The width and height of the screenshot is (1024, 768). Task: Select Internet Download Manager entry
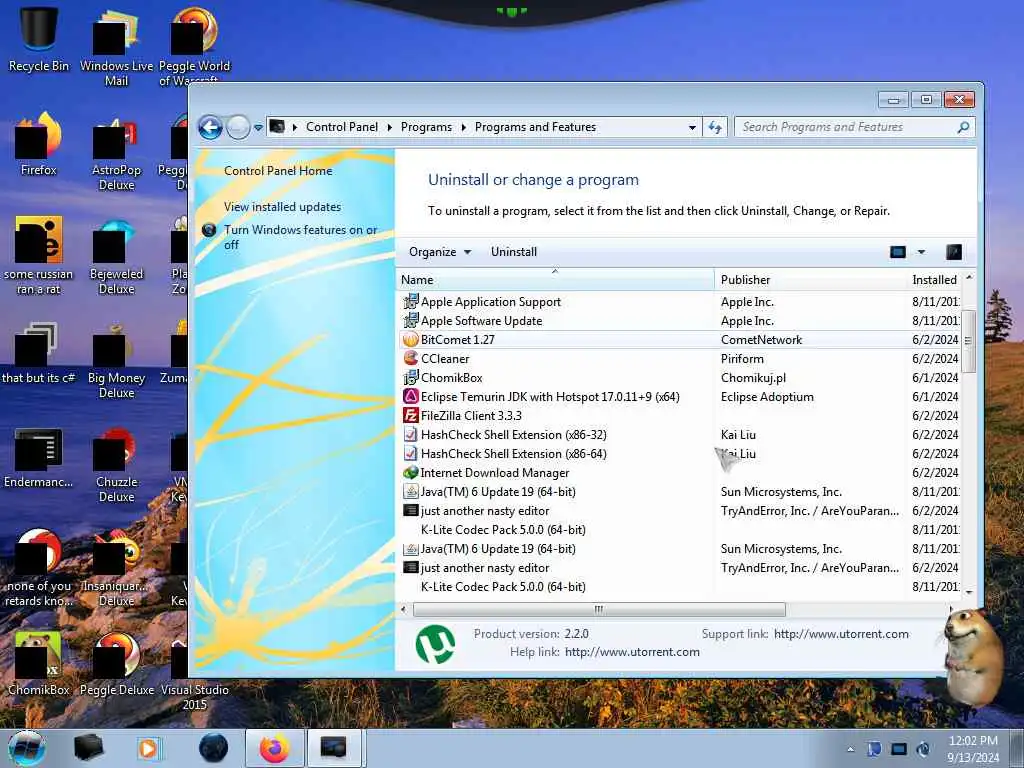[679, 472]
